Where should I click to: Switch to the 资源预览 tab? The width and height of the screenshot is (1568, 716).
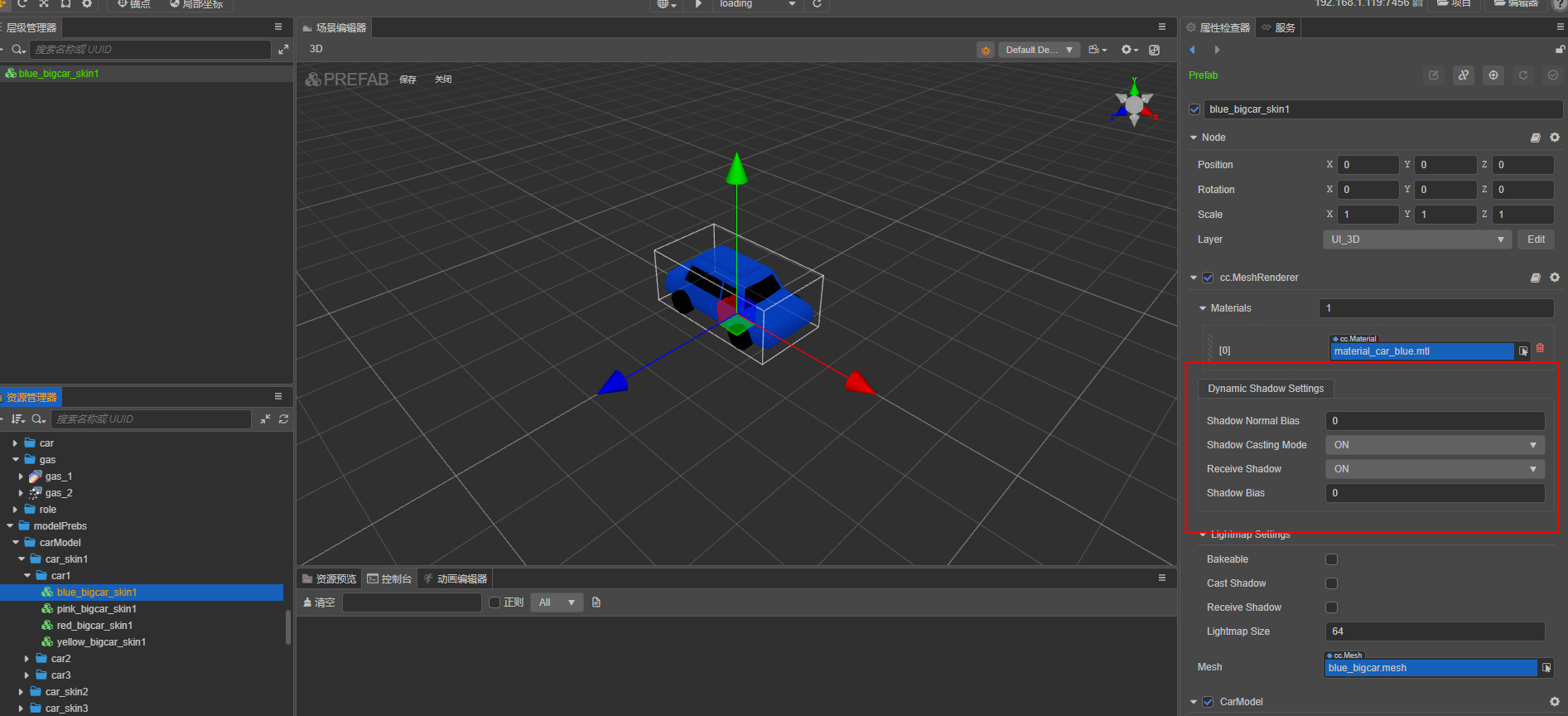[330, 578]
